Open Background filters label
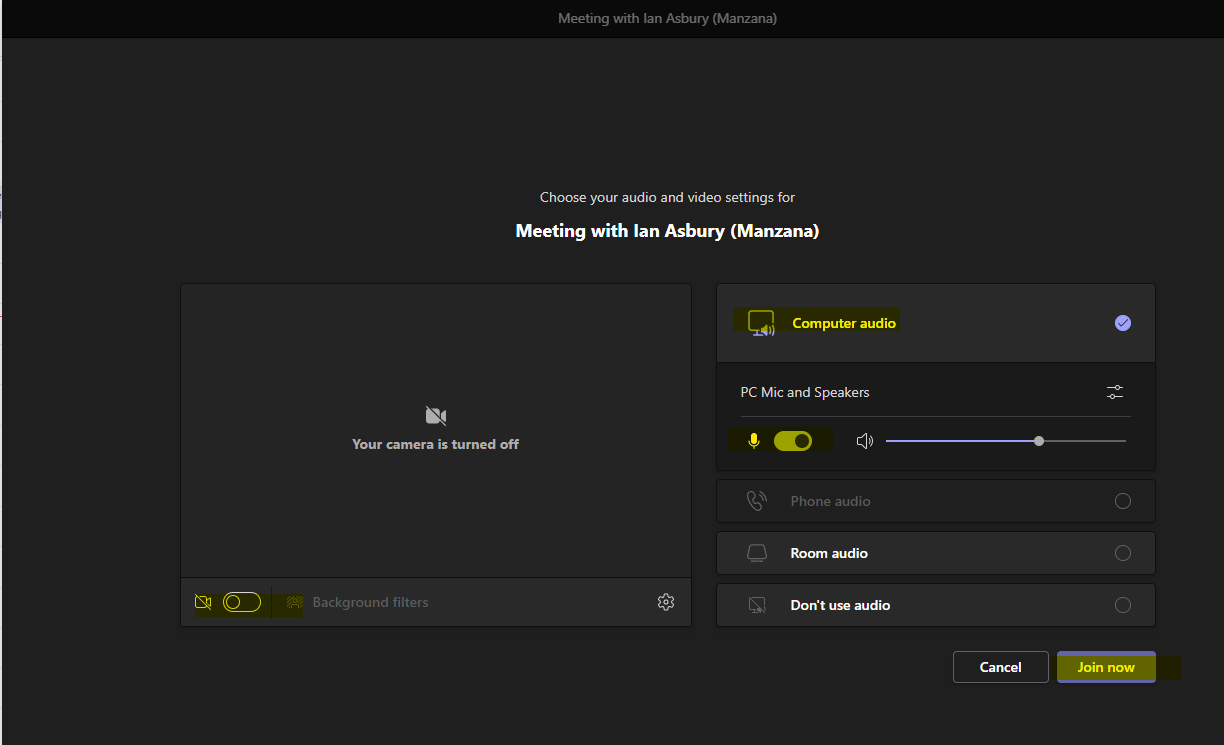This screenshot has width=1224, height=745. (370, 602)
